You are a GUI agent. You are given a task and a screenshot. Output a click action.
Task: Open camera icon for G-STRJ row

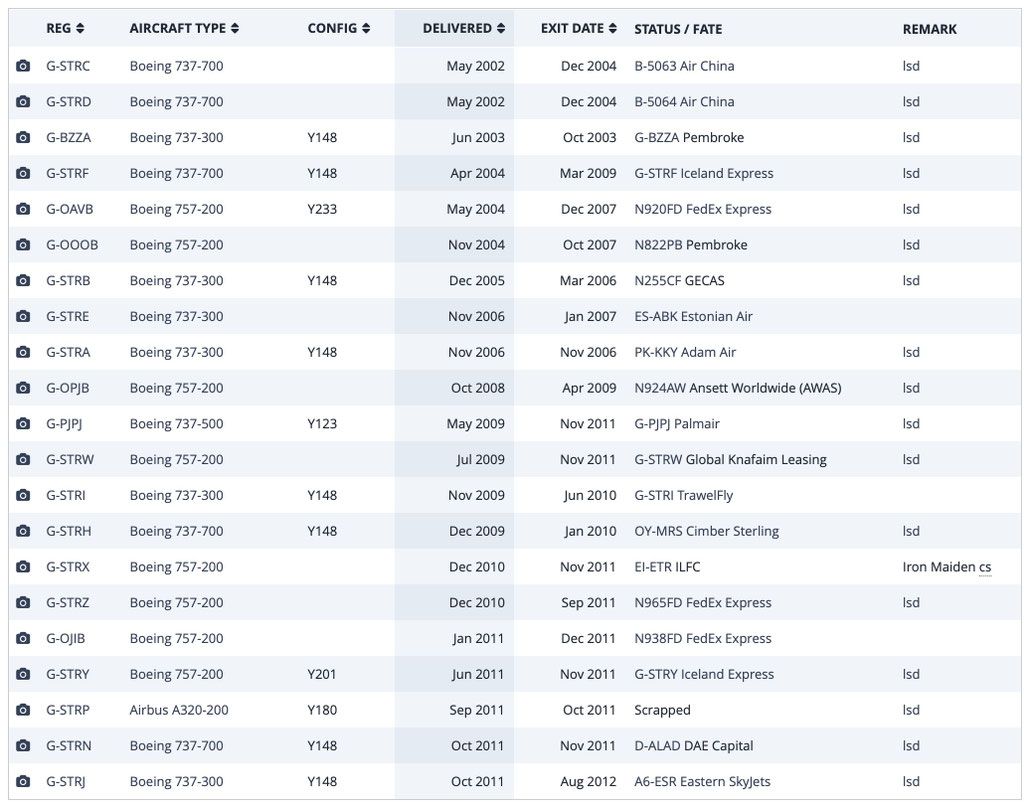point(23,782)
